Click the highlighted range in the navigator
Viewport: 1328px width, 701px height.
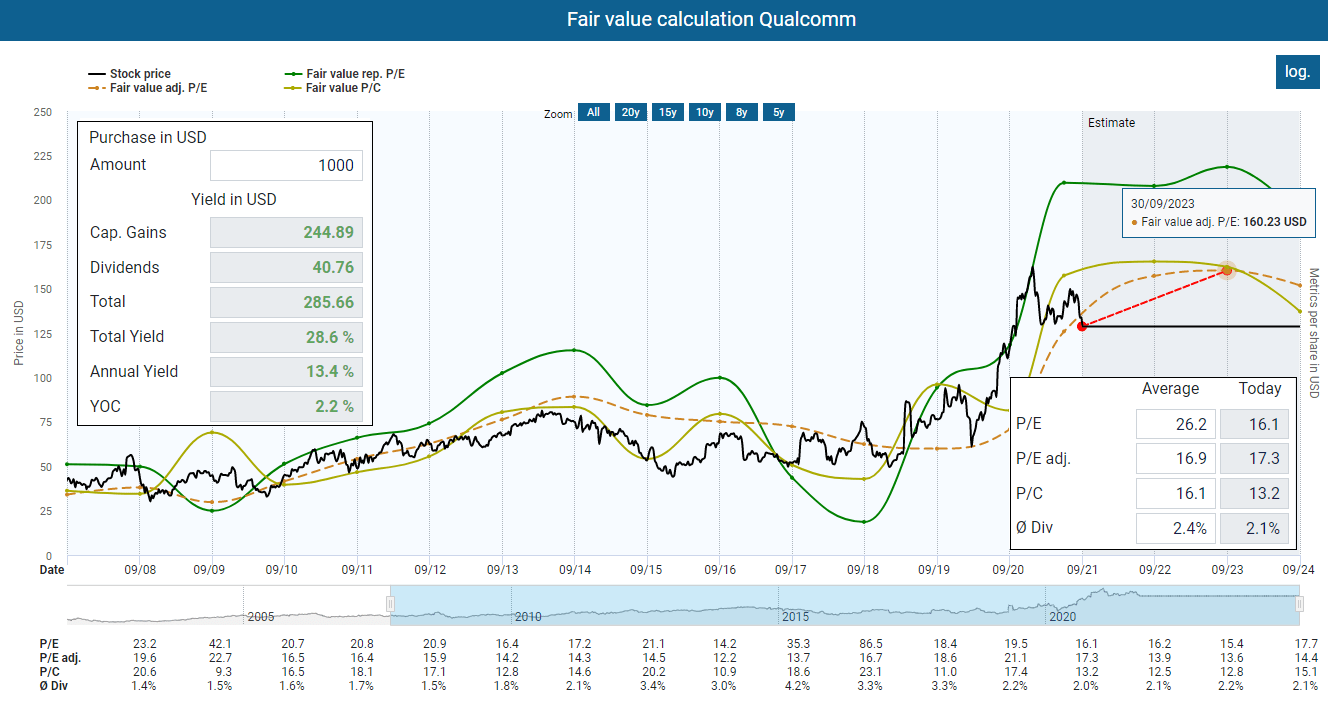tap(845, 606)
